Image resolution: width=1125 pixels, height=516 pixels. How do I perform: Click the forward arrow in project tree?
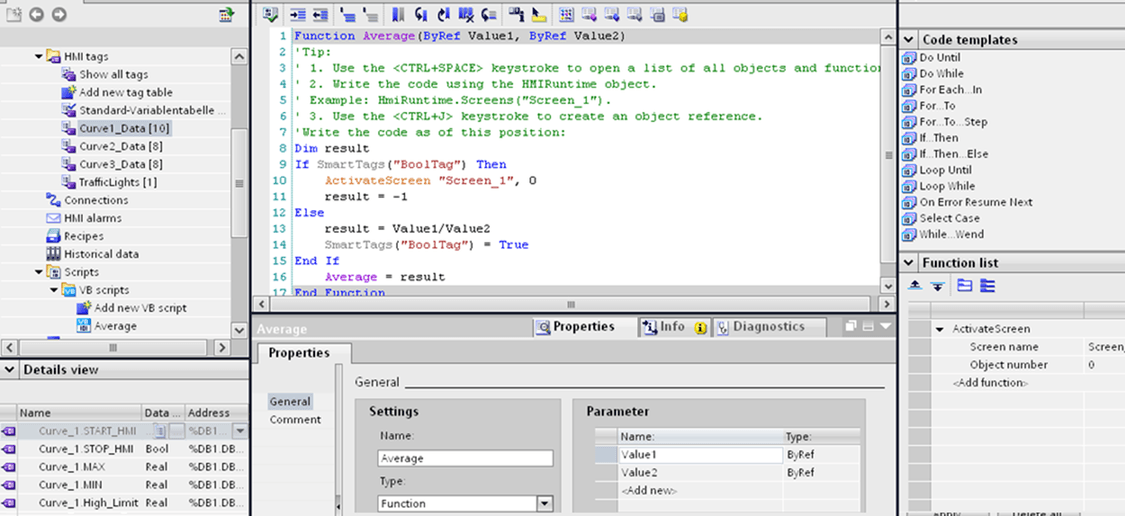point(59,14)
